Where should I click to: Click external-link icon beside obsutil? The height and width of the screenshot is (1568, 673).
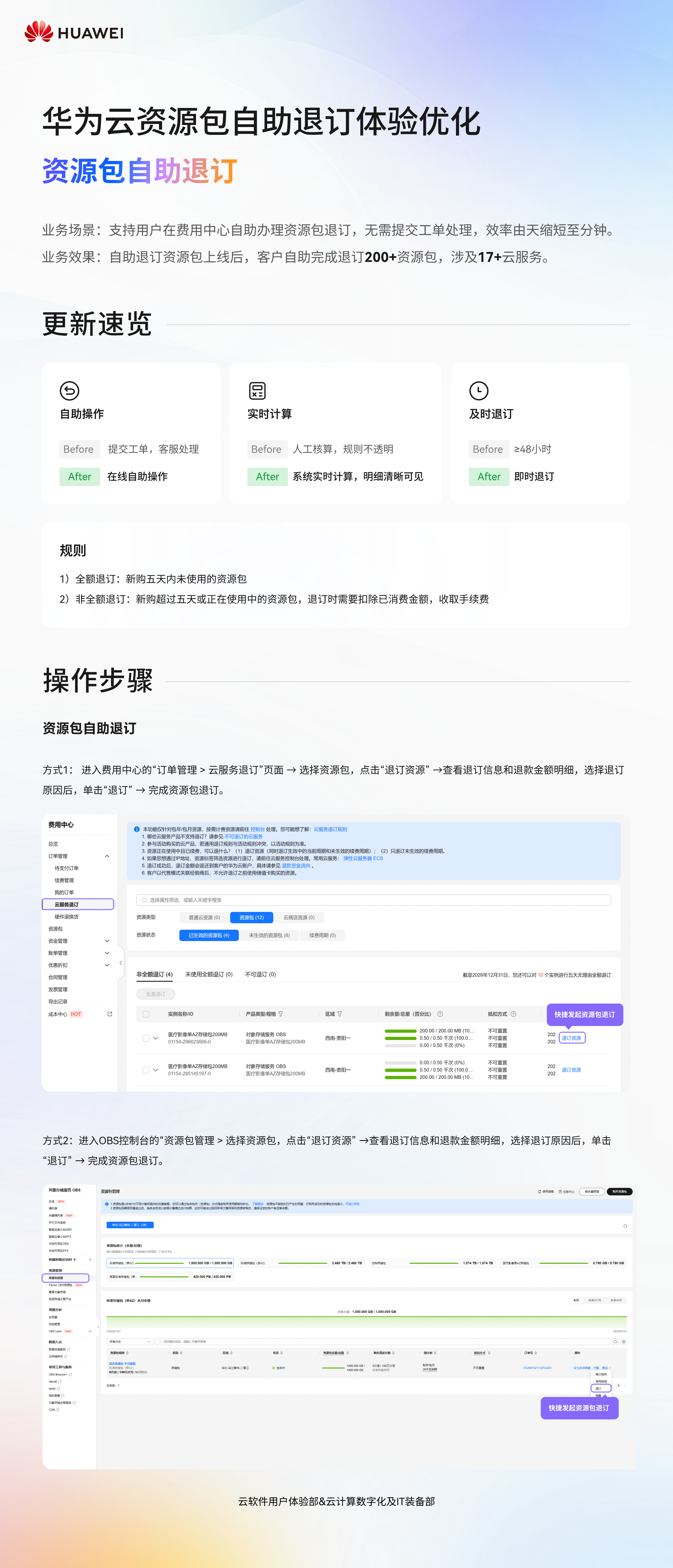pos(60,1382)
